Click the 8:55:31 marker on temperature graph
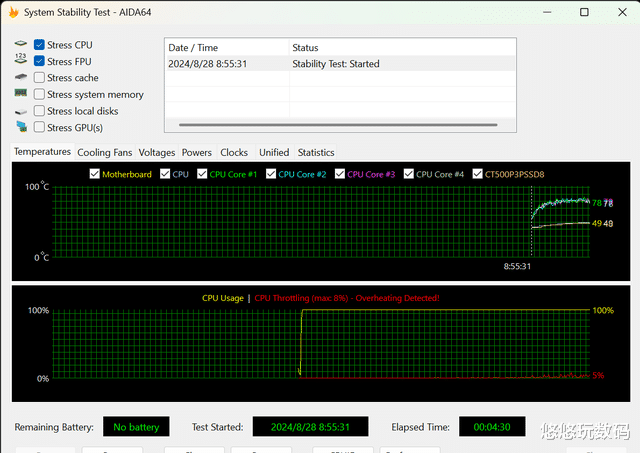640x453 pixels. click(517, 266)
